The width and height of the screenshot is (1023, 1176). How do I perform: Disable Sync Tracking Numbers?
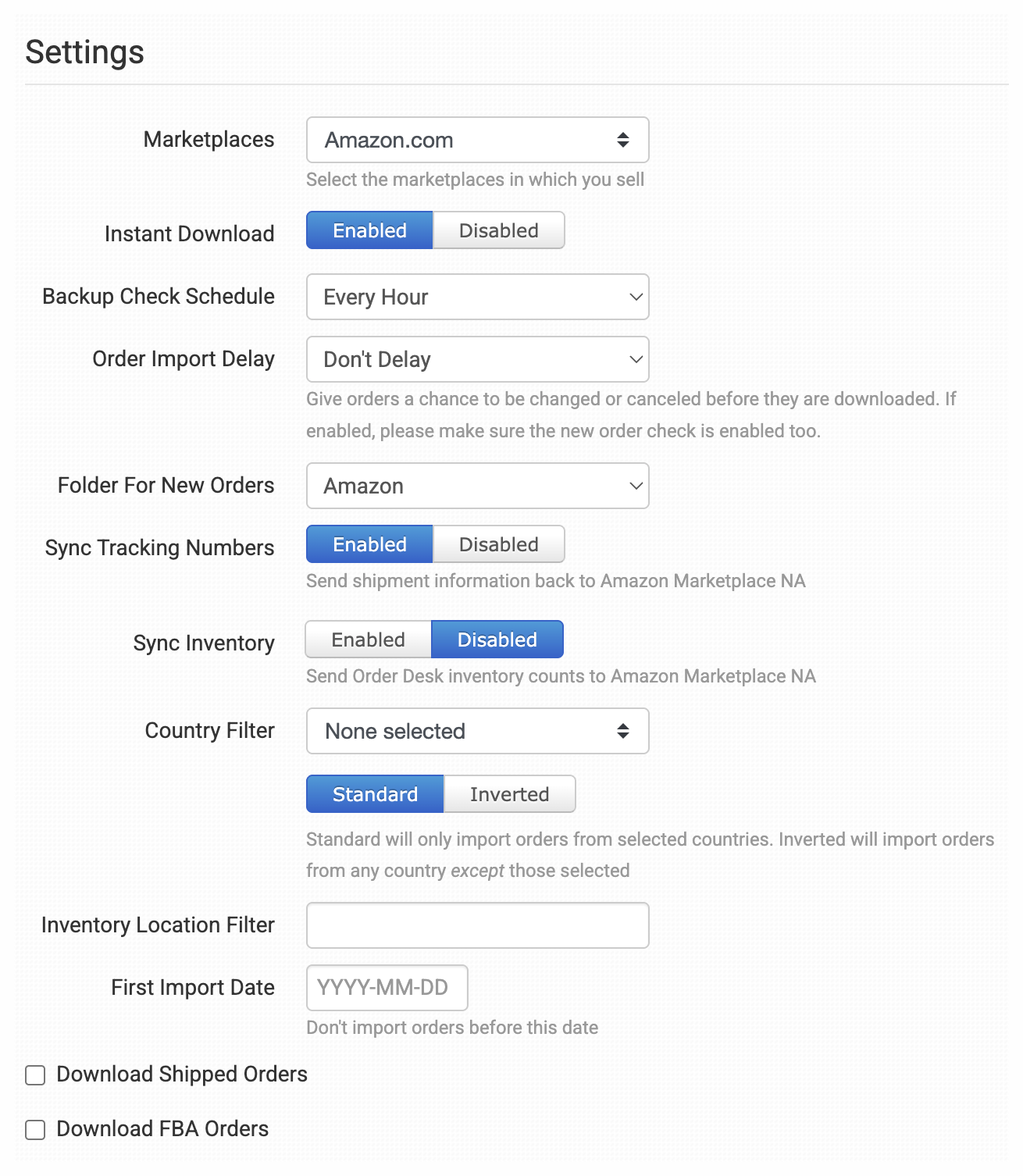pos(498,544)
